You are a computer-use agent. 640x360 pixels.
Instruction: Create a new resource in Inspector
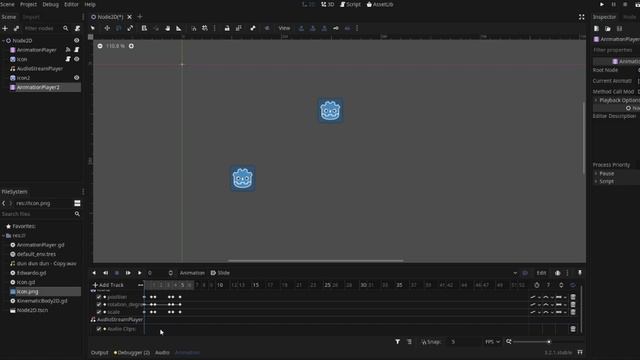pos(596,29)
